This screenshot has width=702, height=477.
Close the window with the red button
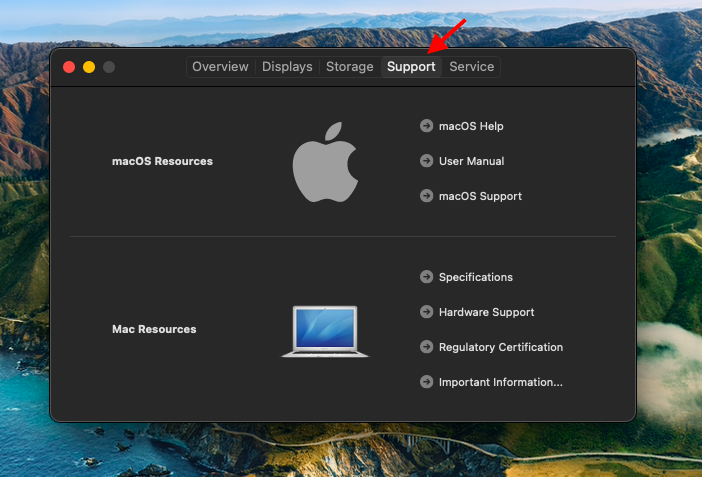coord(69,67)
